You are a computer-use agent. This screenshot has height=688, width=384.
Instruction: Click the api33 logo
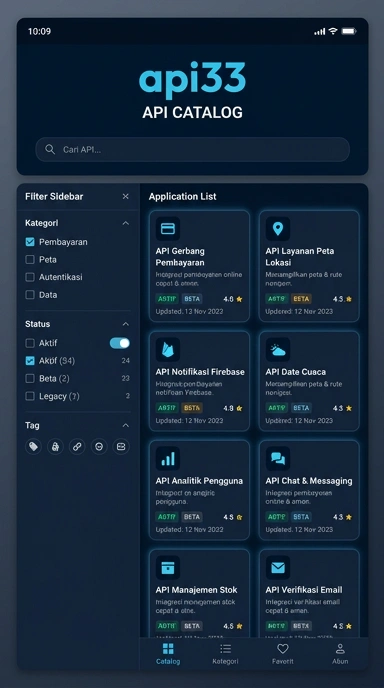(192, 80)
